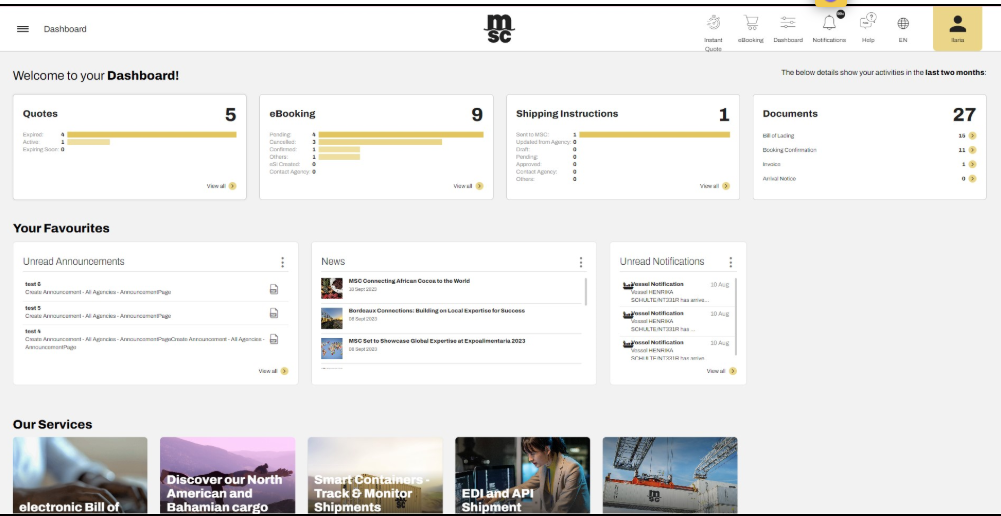The width and height of the screenshot is (1001, 516).
Task: Open Bill of Lading documents arrow
Action: (x=972, y=135)
